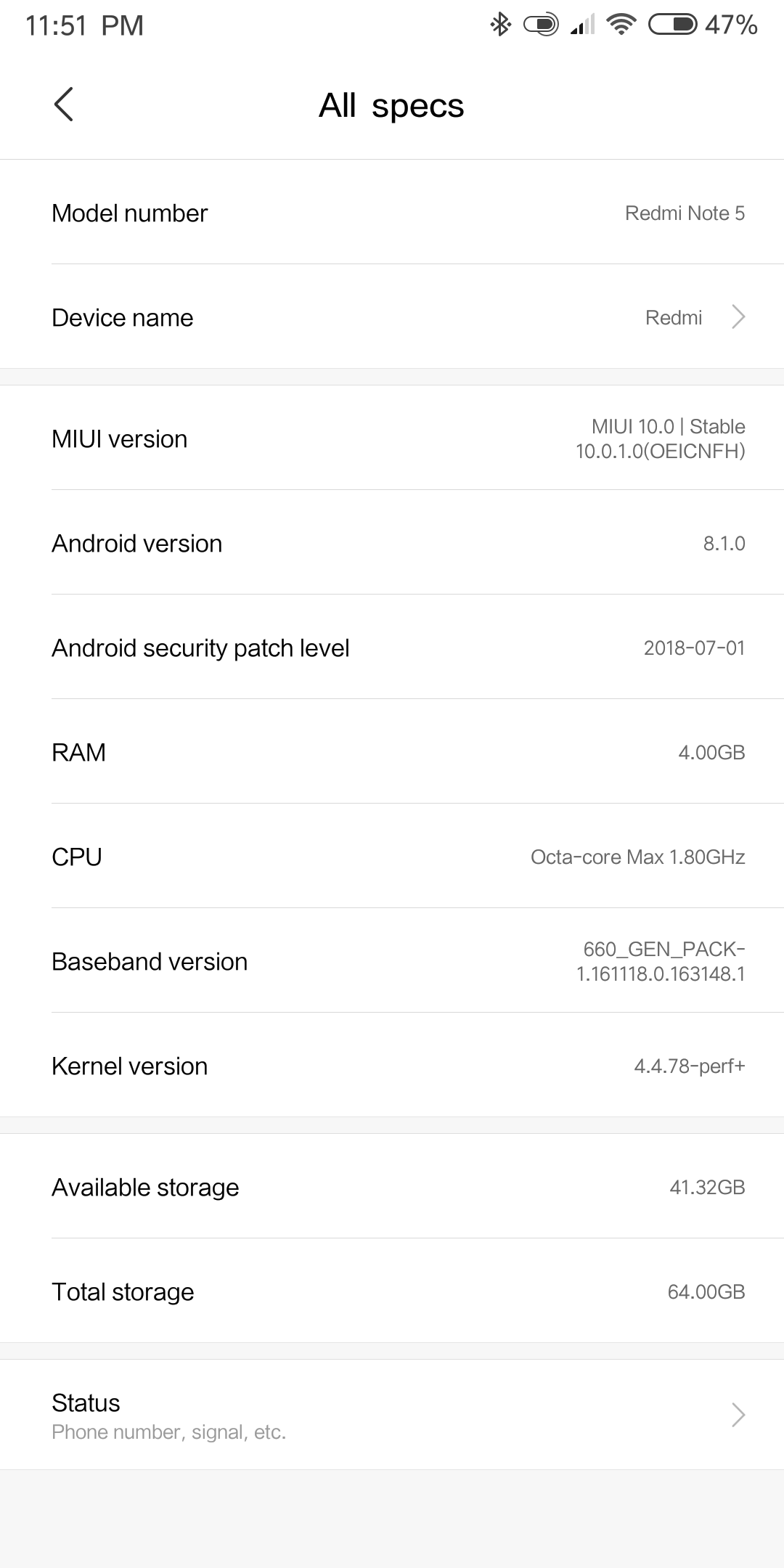Select the Model number row
The image size is (784, 1568).
pyautogui.click(x=392, y=213)
